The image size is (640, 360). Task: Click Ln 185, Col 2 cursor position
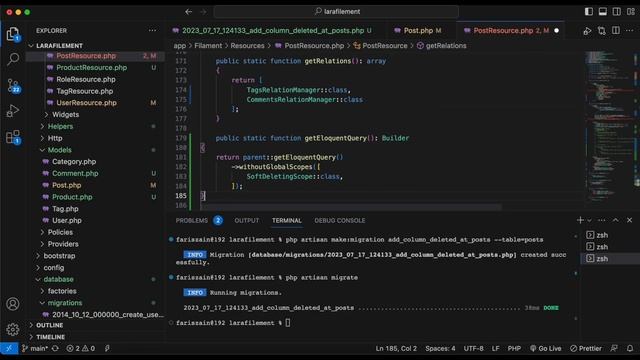(396, 349)
